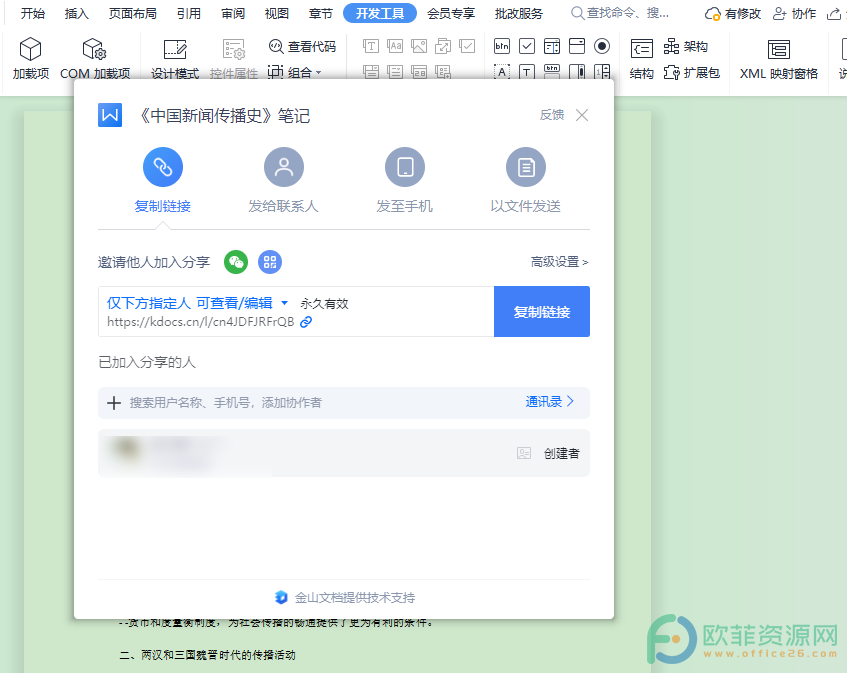
Task: Open the 页面布局 ribbon tab
Action: [133, 13]
